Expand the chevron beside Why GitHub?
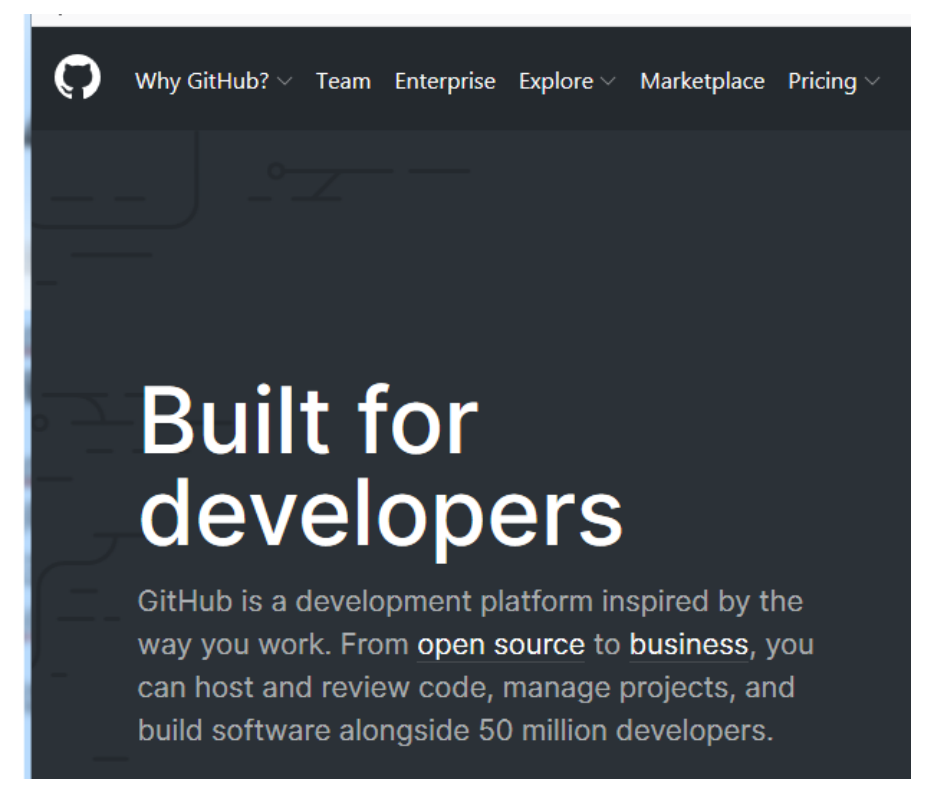The width and height of the screenshot is (931, 791). pyautogui.click(x=285, y=81)
